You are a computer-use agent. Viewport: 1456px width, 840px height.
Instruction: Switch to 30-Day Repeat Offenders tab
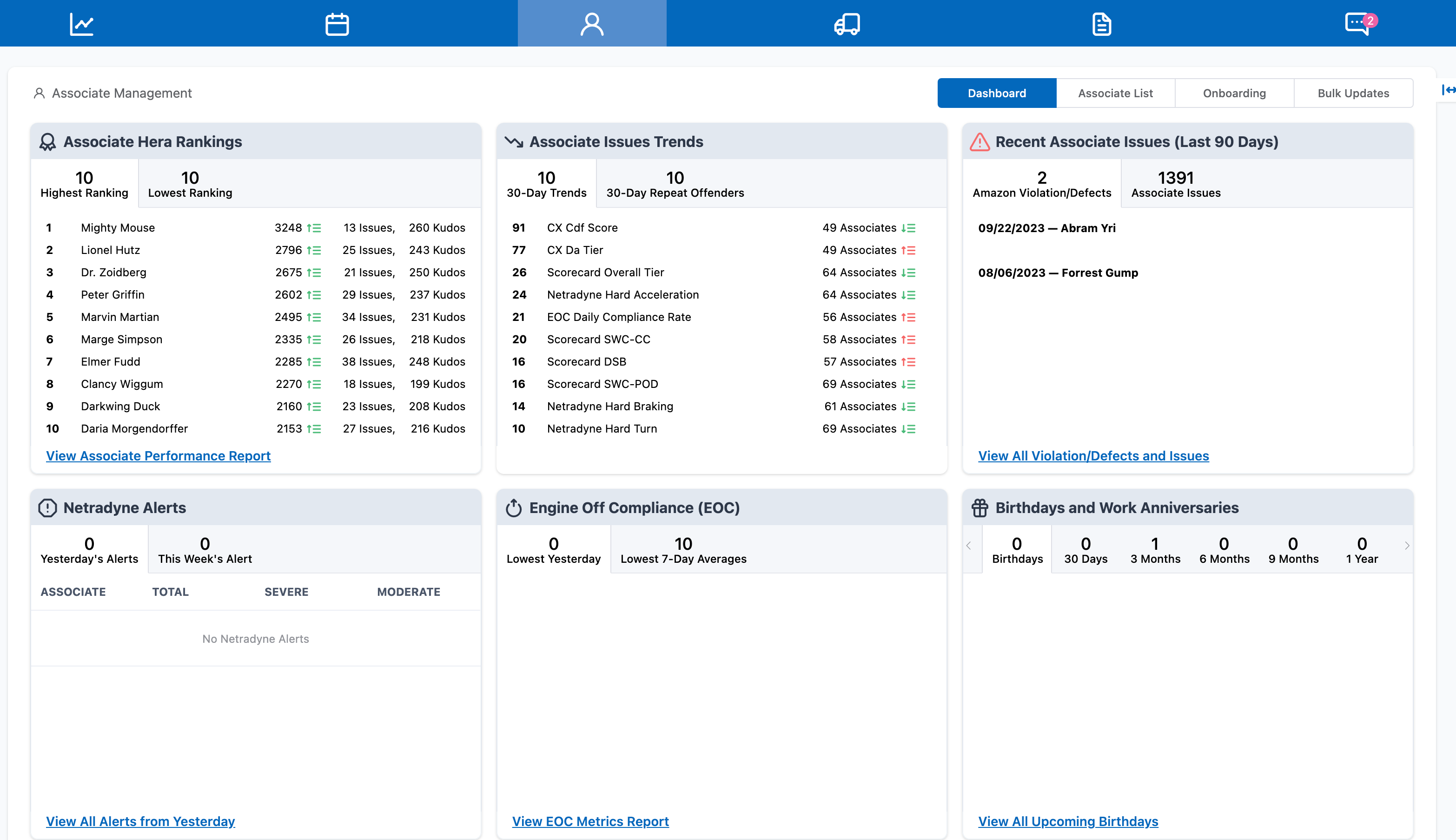[x=675, y=184]
